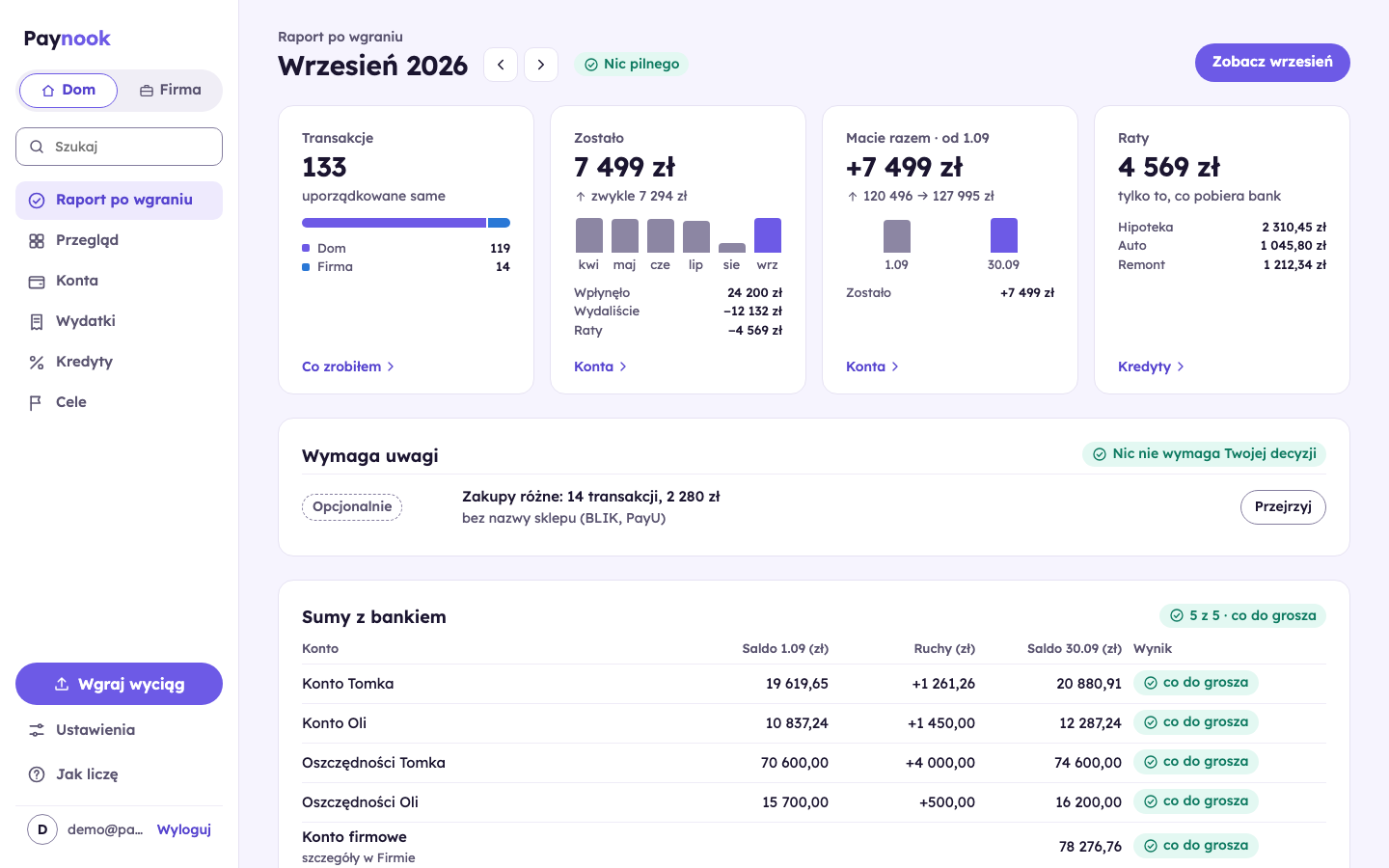The height and width of the screenshot is (868, 1389).
Task: Click Przejrzyj button for Zakupy różne
Action: click(x=1283, y=507)
